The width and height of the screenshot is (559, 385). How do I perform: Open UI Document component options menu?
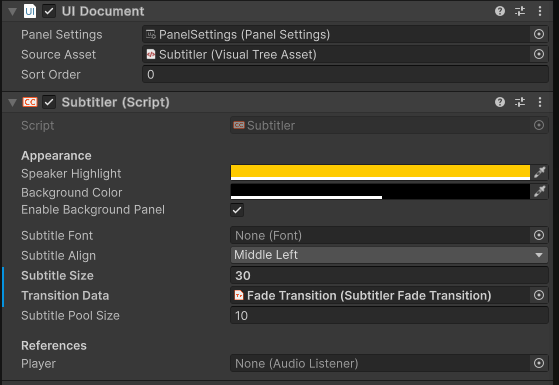pyautogui.click(x=540, y=11)
